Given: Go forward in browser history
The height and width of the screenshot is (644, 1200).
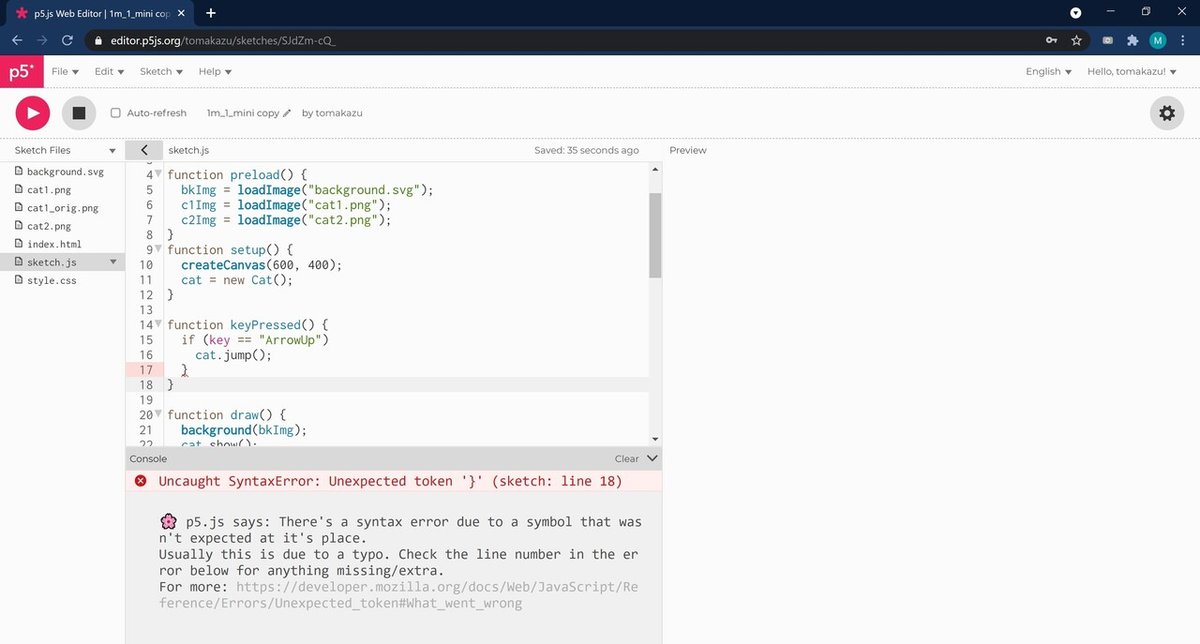Looking at the screenshot, I should (x=42, y=41).
